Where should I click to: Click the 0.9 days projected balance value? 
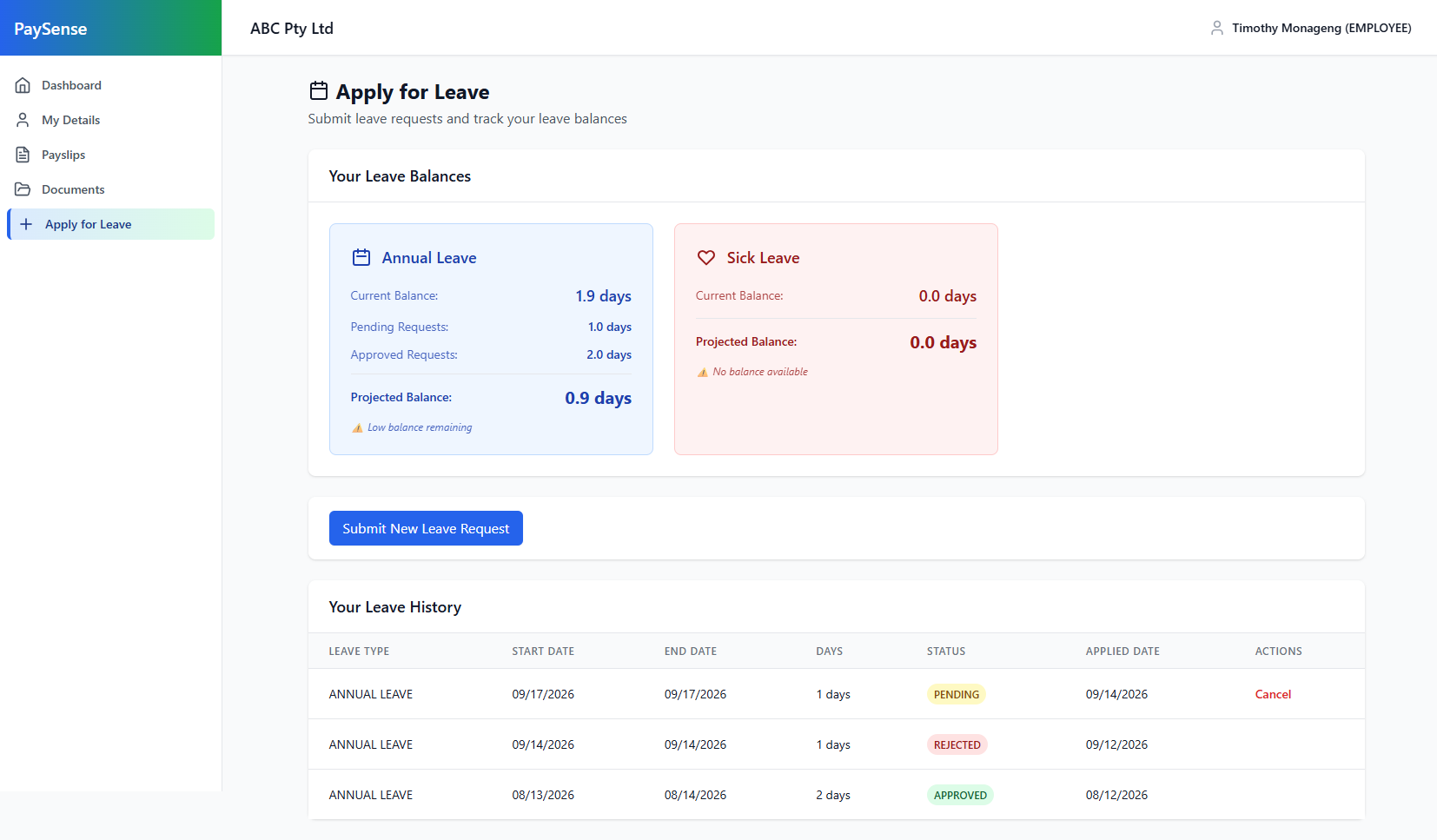tap(598, 398)
